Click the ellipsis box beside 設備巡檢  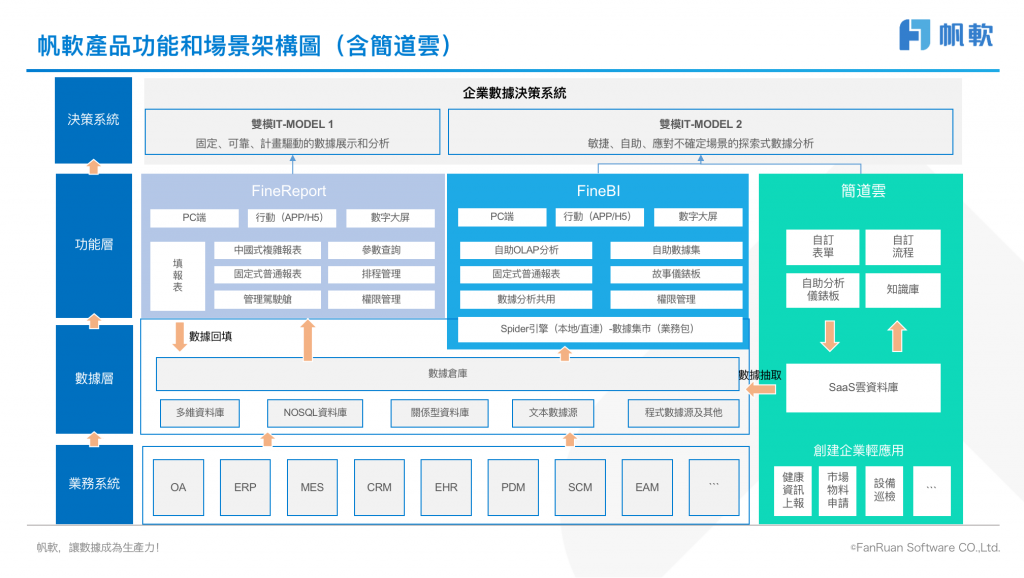pyautogui.click(x=932, y=491)
